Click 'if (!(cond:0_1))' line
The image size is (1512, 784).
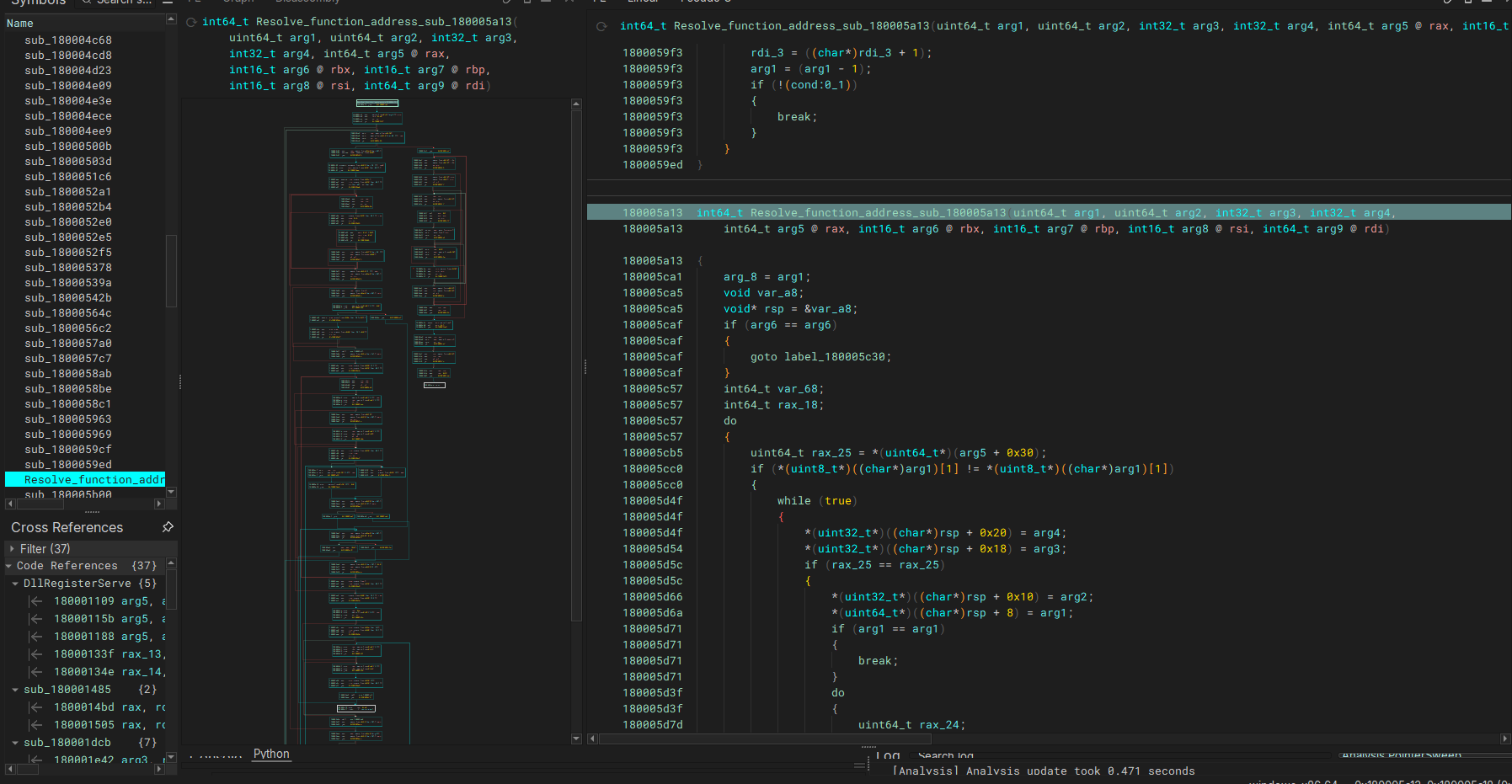point(804,85)
